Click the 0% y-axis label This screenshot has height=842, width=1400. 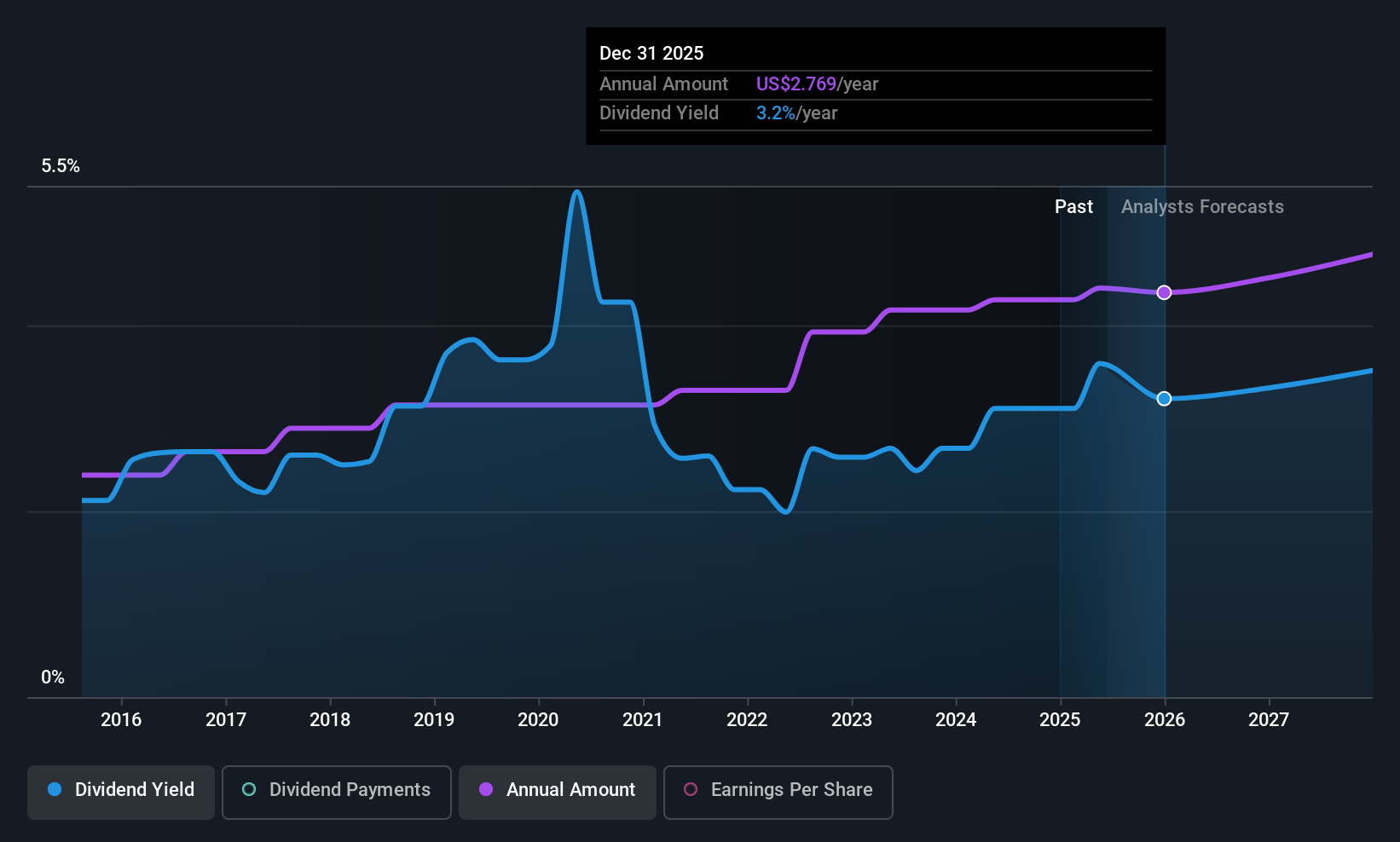(53, 678)
